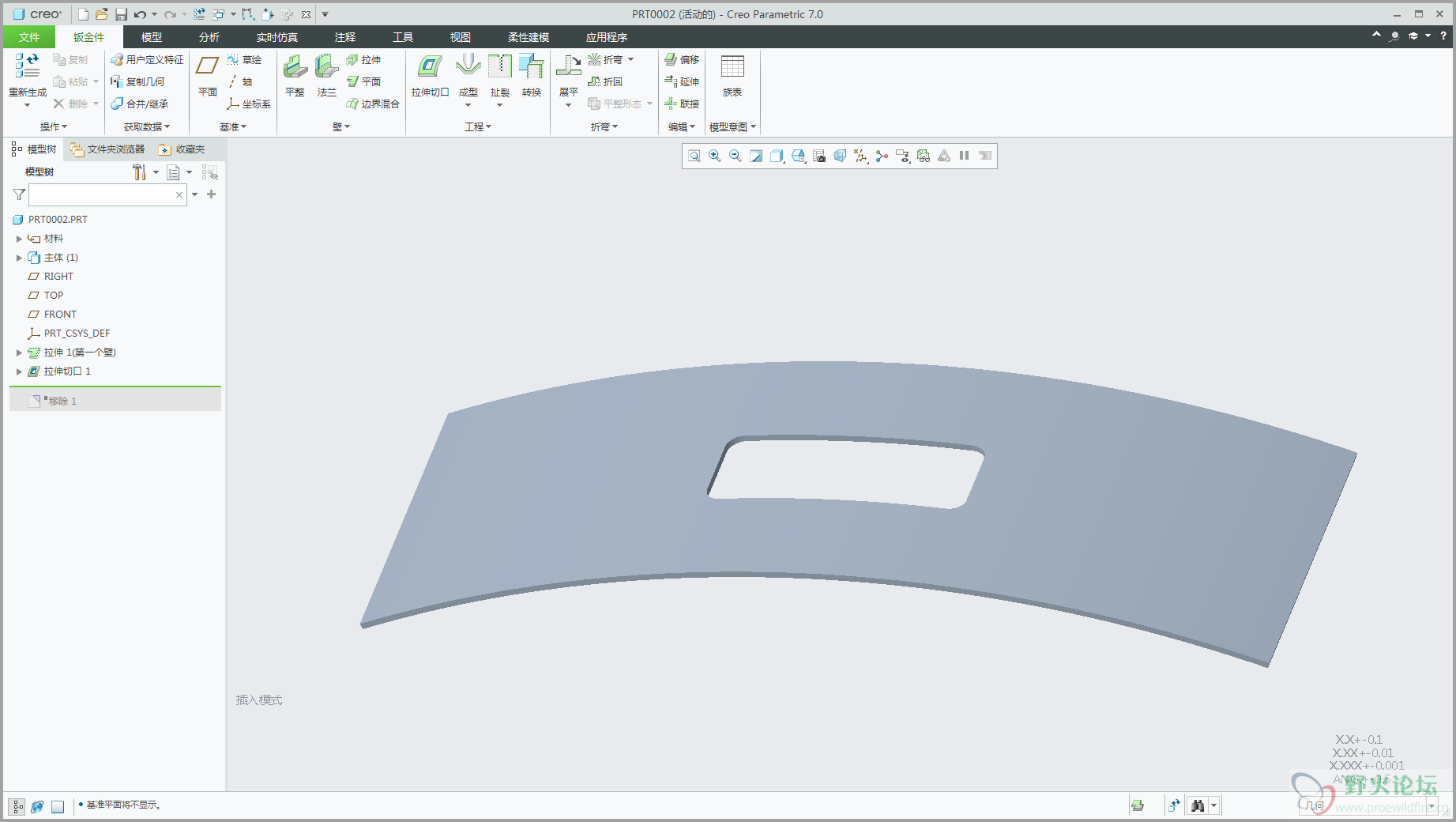1456x822 pixels.
Task: Switch to the Annotate (注释) ribbon tab
Action: point(345,37)
